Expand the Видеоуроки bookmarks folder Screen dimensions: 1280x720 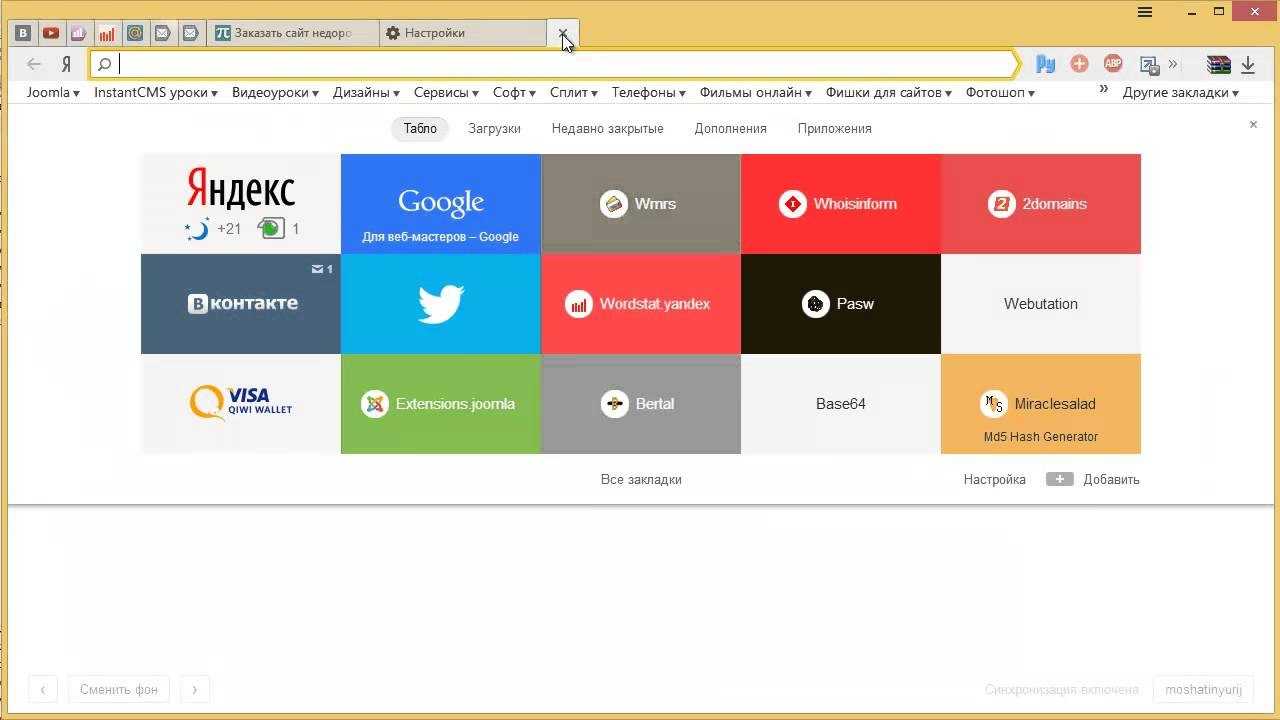[x=275, y=92]
